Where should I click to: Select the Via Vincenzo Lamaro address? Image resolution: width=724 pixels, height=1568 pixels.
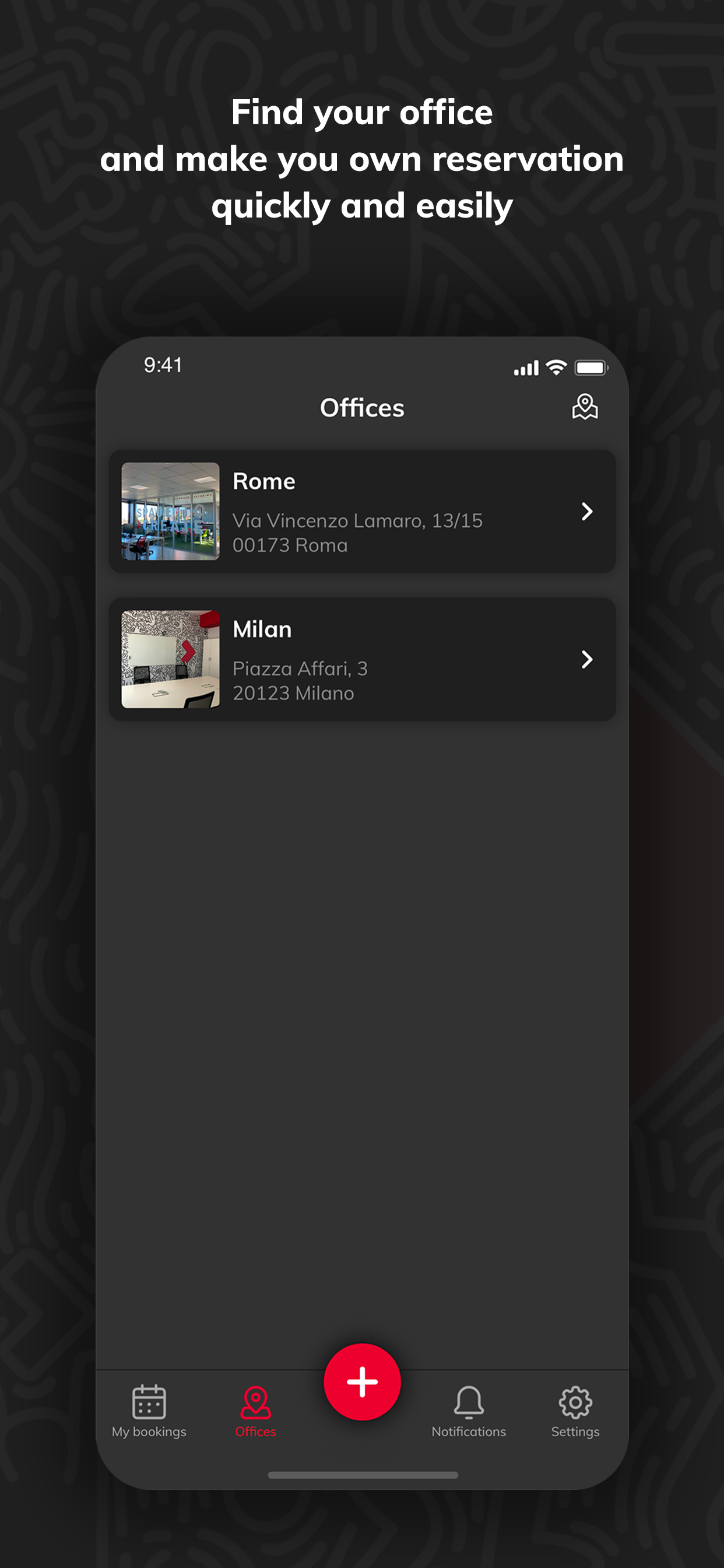tap(358, 533)
